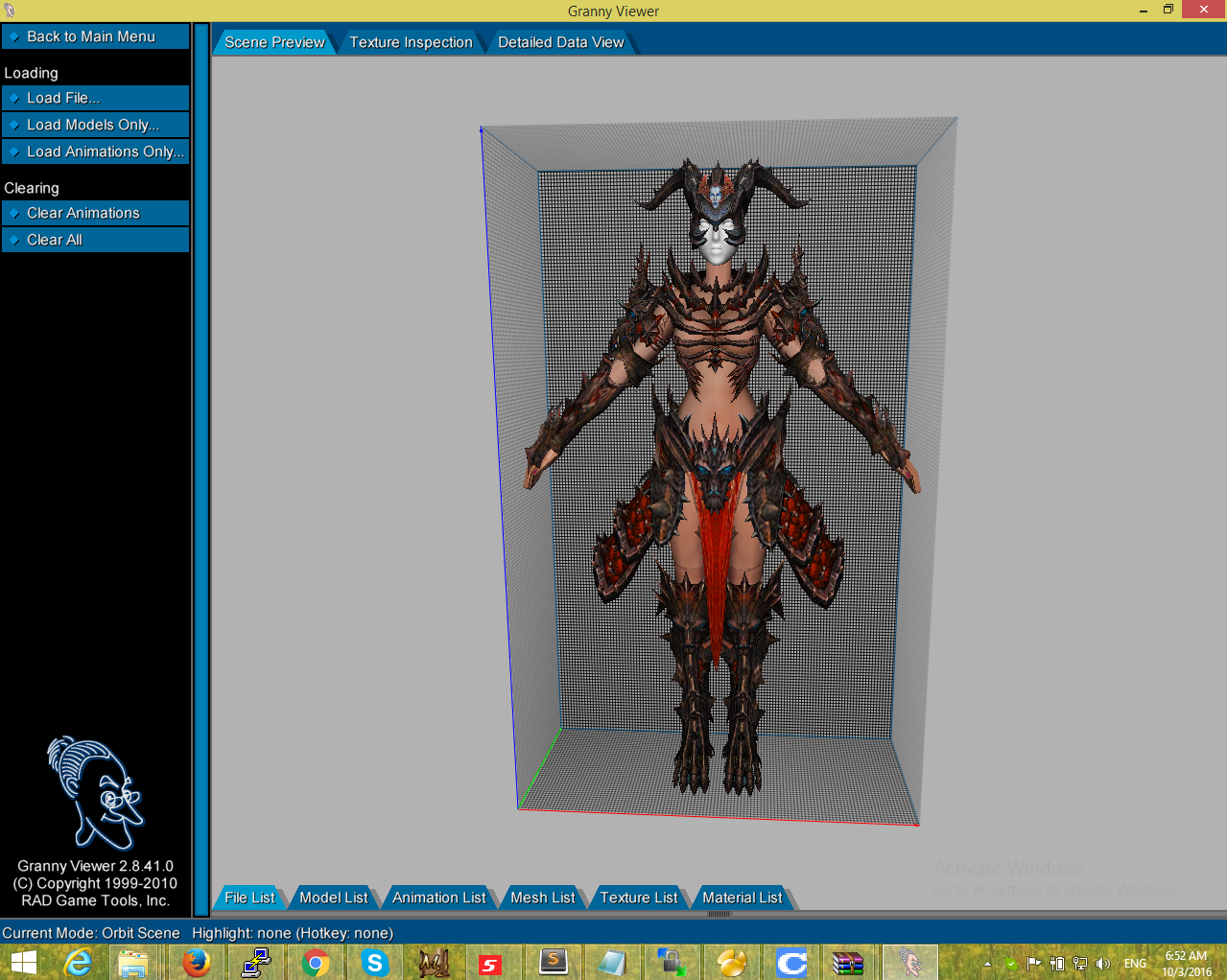
Task: Choose Load Animations Only...
Action: coord(95,152)
